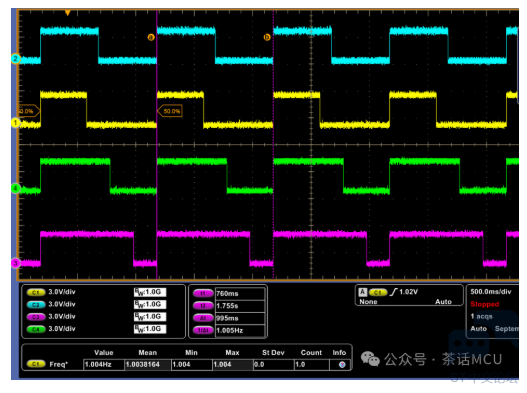Click the channel 3 ground marker

tap(15, 263)
